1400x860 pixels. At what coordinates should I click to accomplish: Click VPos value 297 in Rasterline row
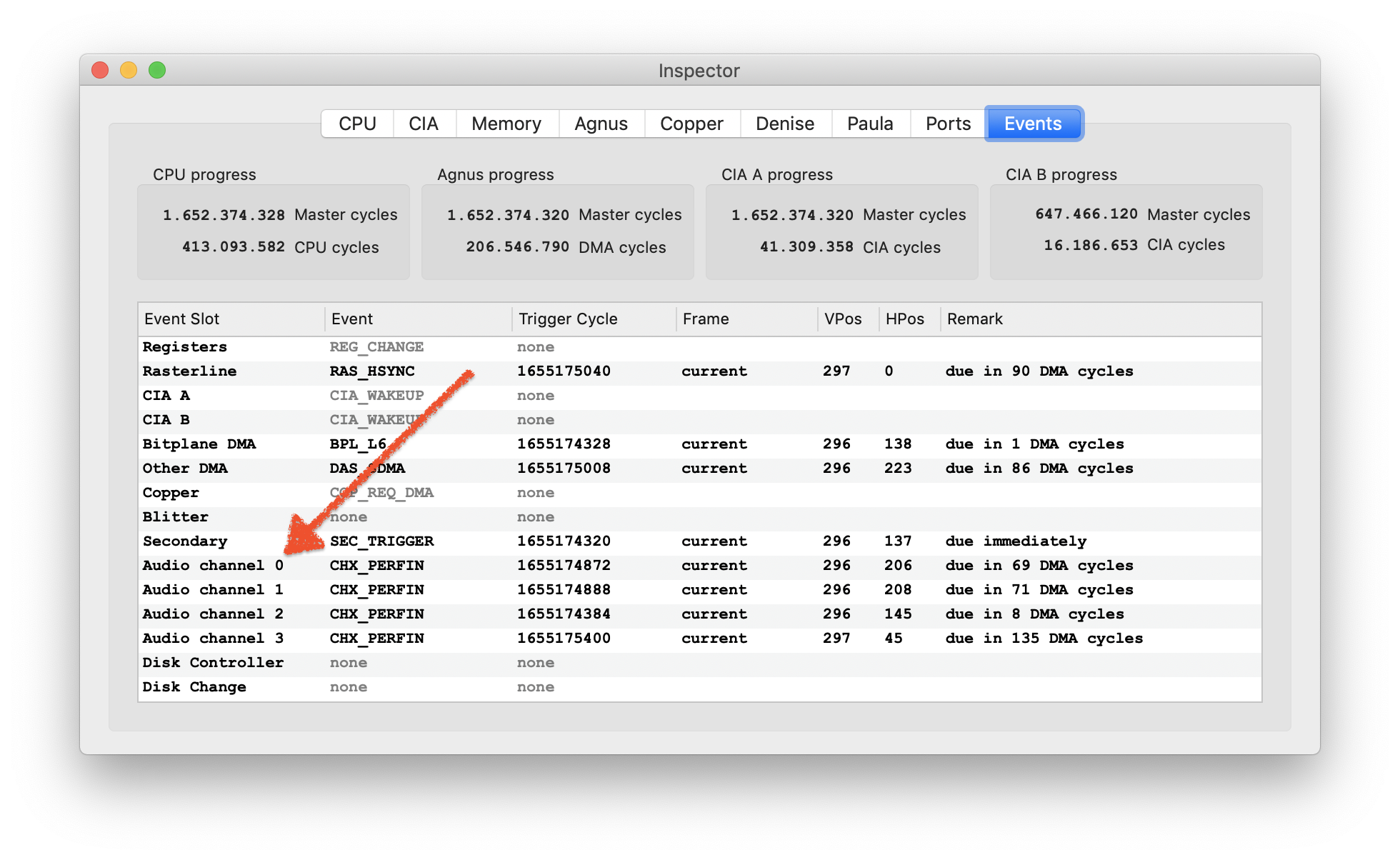click(x=836, y=371)
